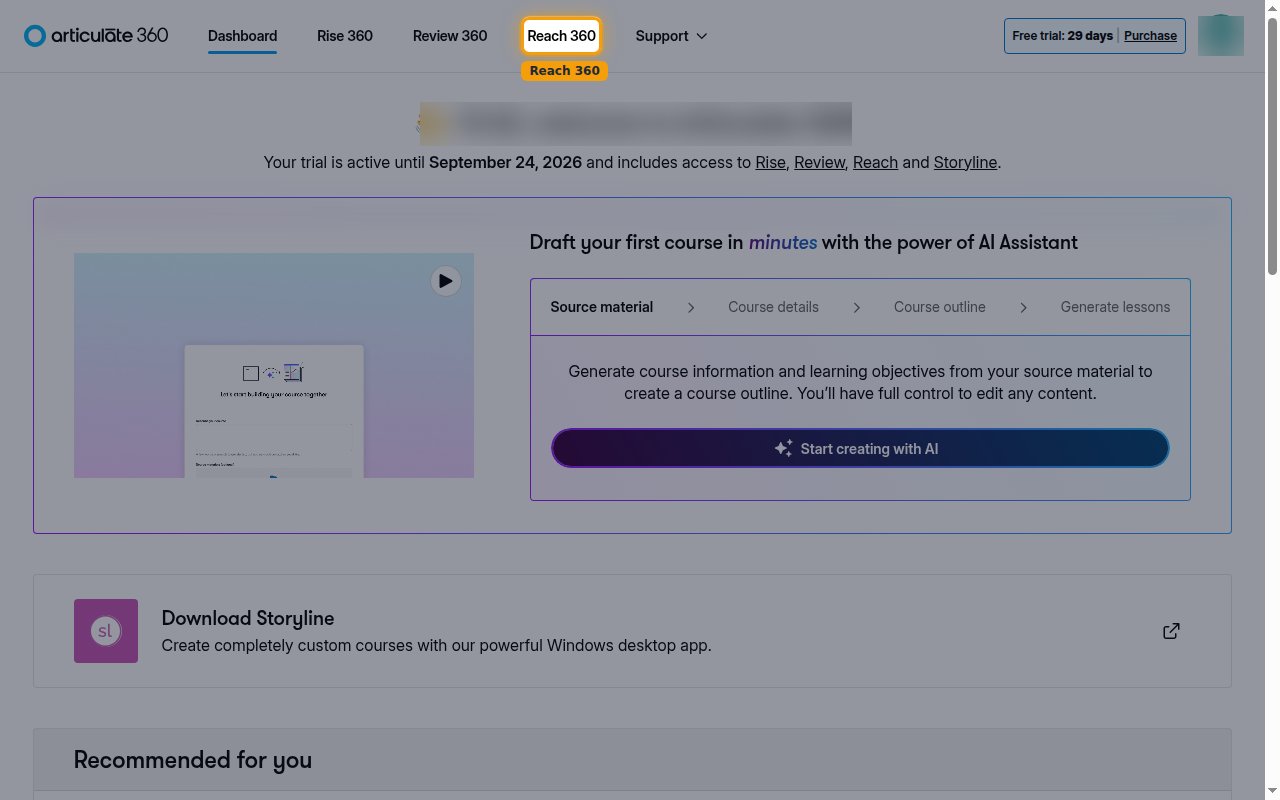The height and width of the screenshot is (800, 1280).
Task: Click the Storyline app icon
Action: 106,631
